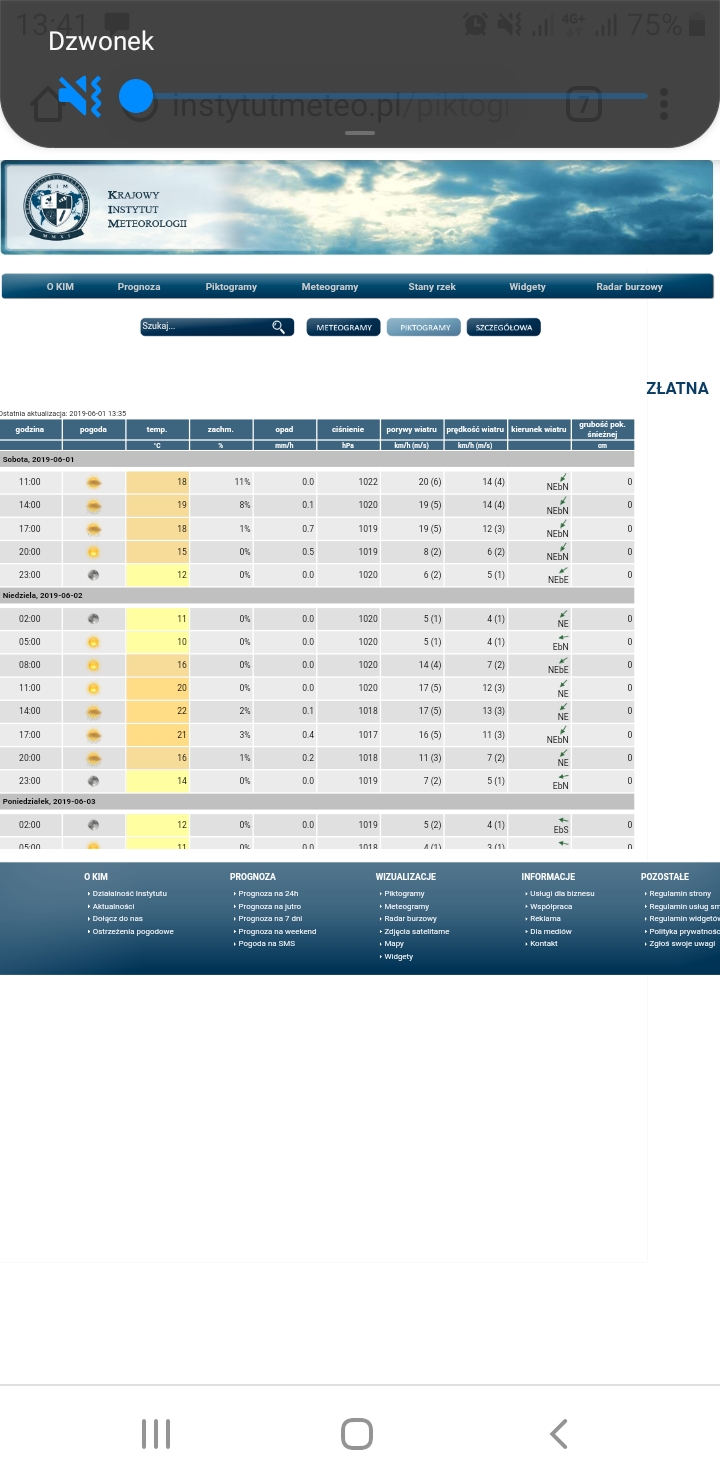Open the O KIM menu item
The height and width of the screenshot is (1480, 720).
pyautogui.click(x=60, y=287)
